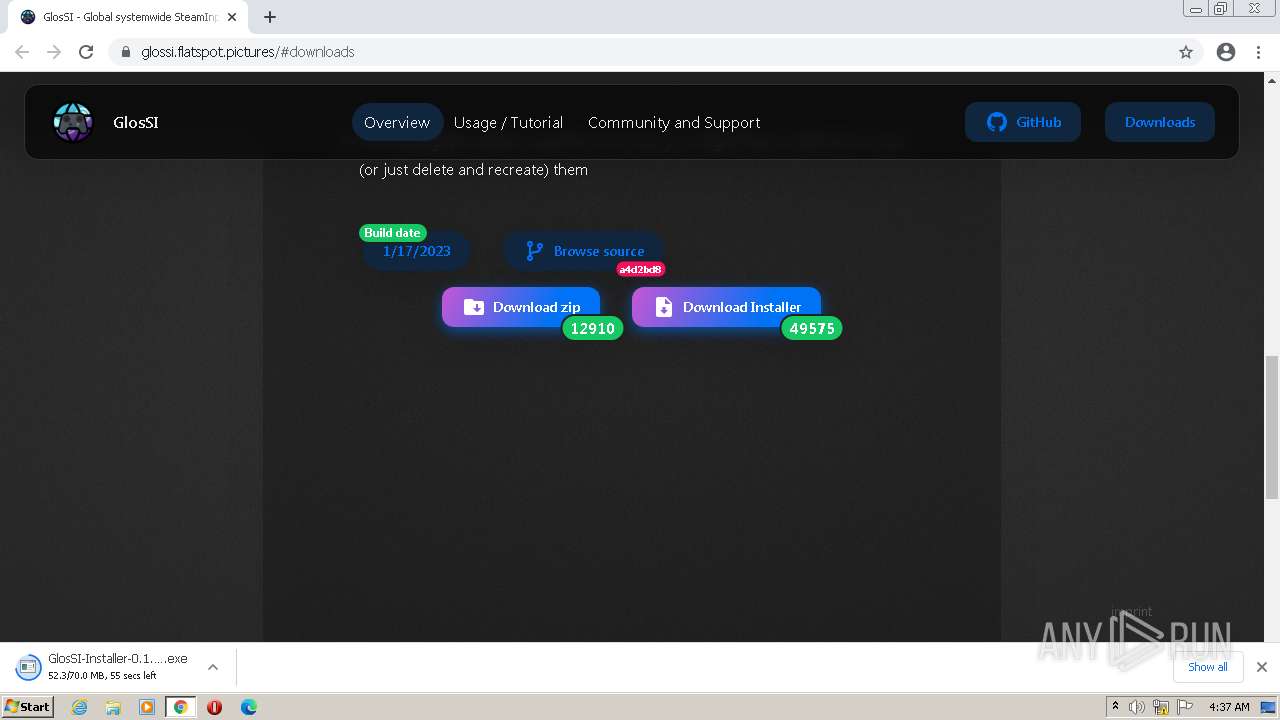Image resolution: width=1280 pixels, height=720 pixels.
Task: Click the file icon on Download Installer
Action: click(x=664, y=307)
